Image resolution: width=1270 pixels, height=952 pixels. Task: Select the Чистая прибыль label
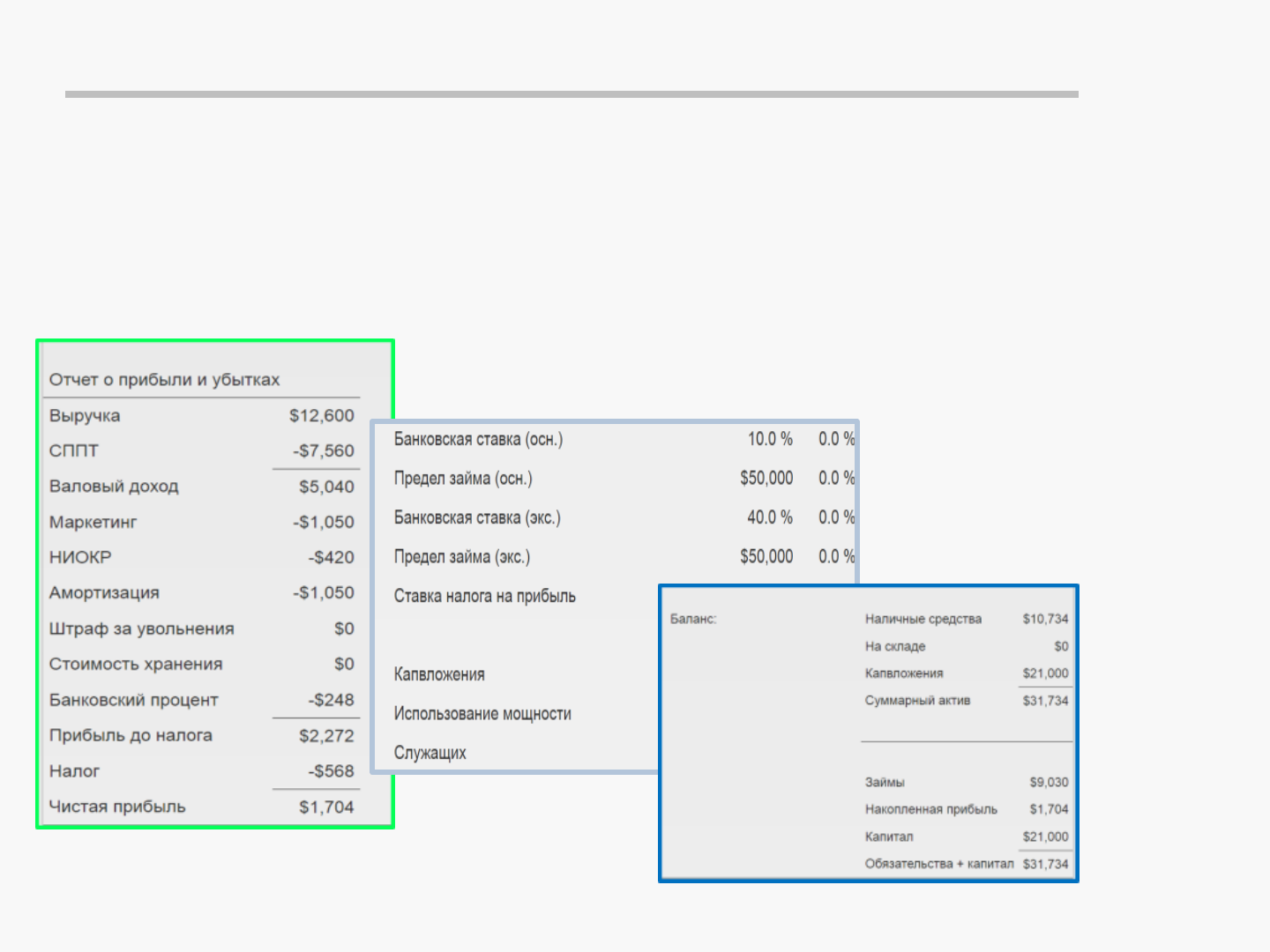pos(117,807)
